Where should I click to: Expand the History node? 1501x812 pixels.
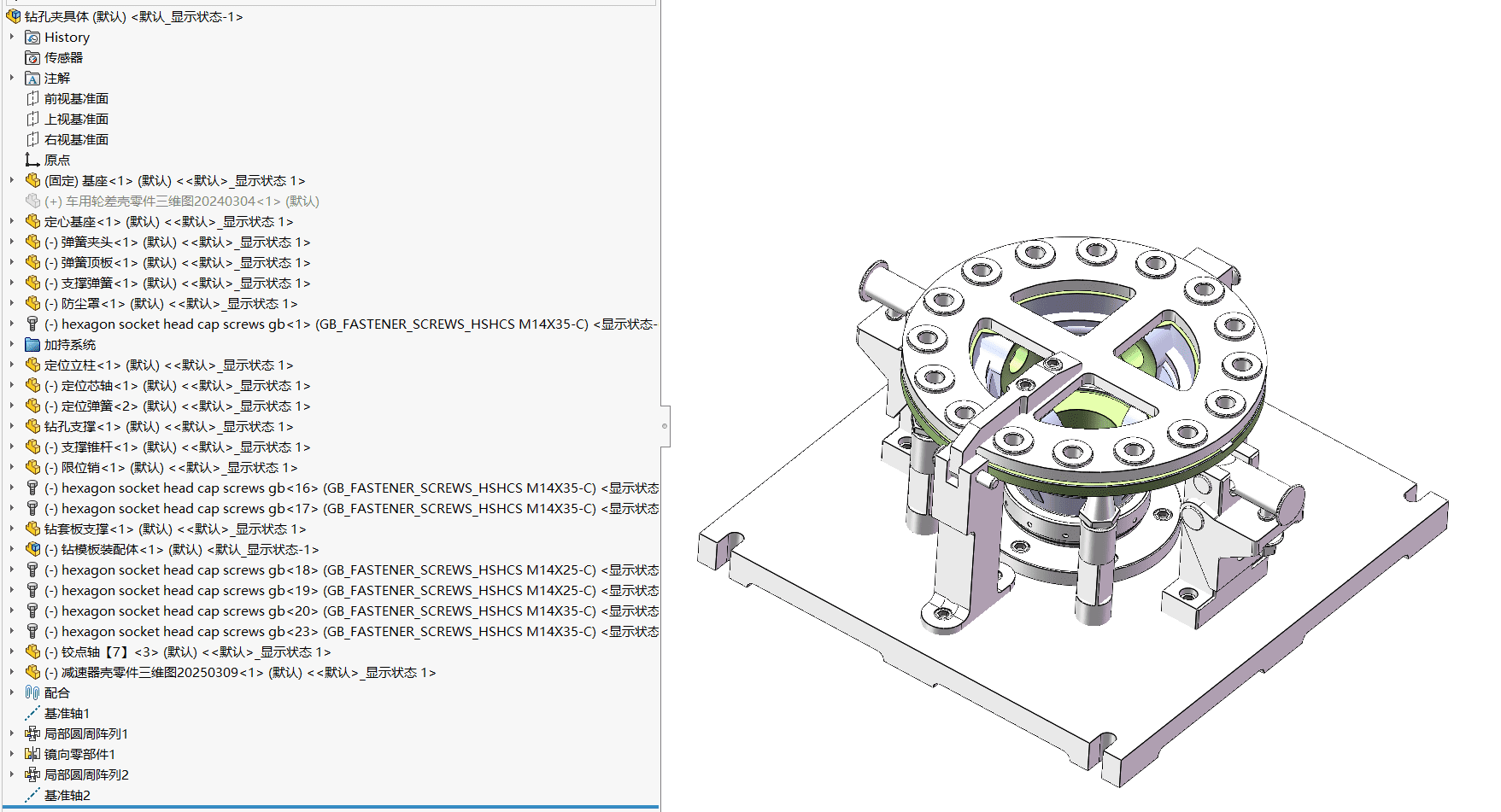(x=12, y=38)
